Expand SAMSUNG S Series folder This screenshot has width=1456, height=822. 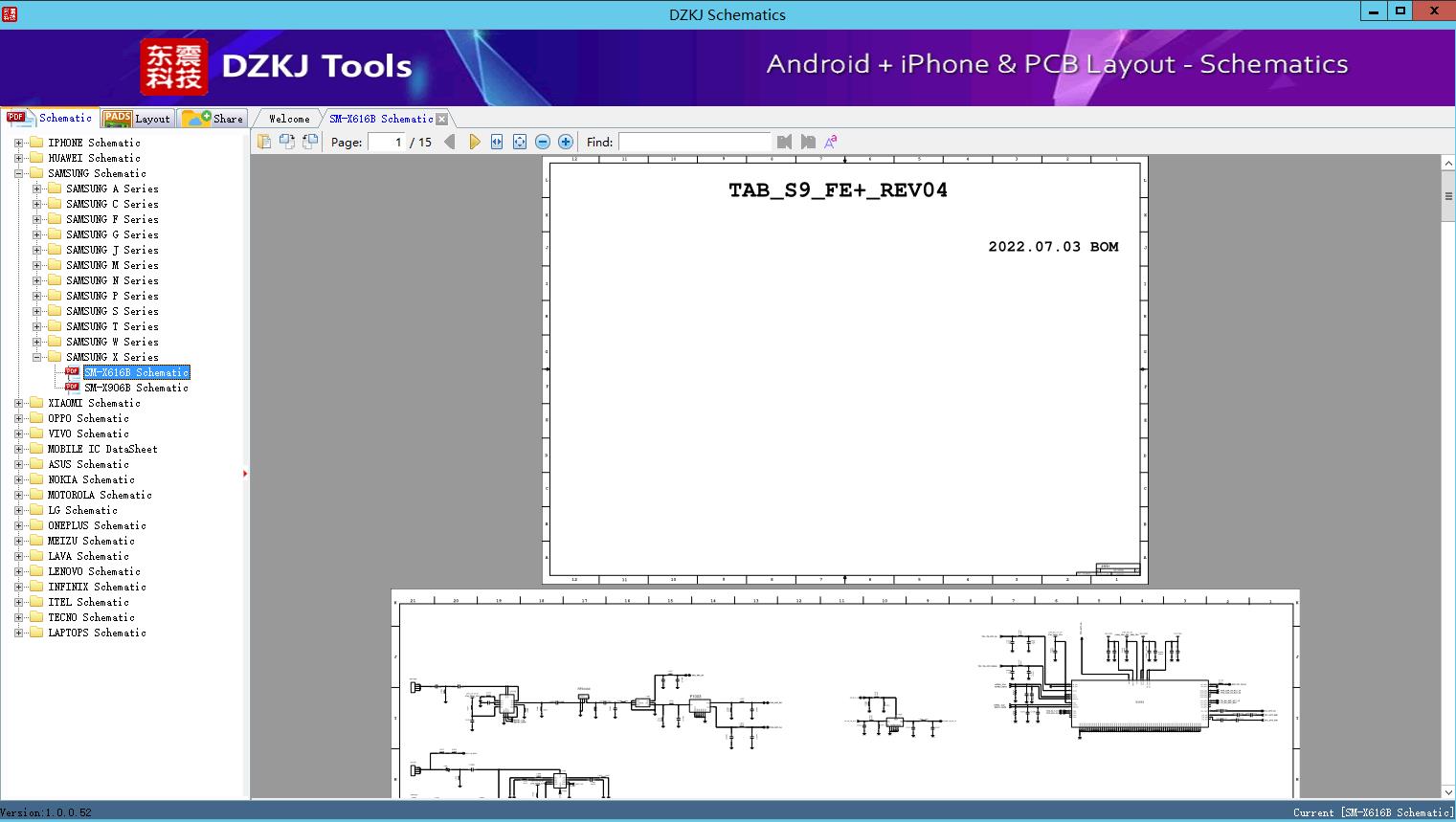pyautogui.click(x=36, y=311)
